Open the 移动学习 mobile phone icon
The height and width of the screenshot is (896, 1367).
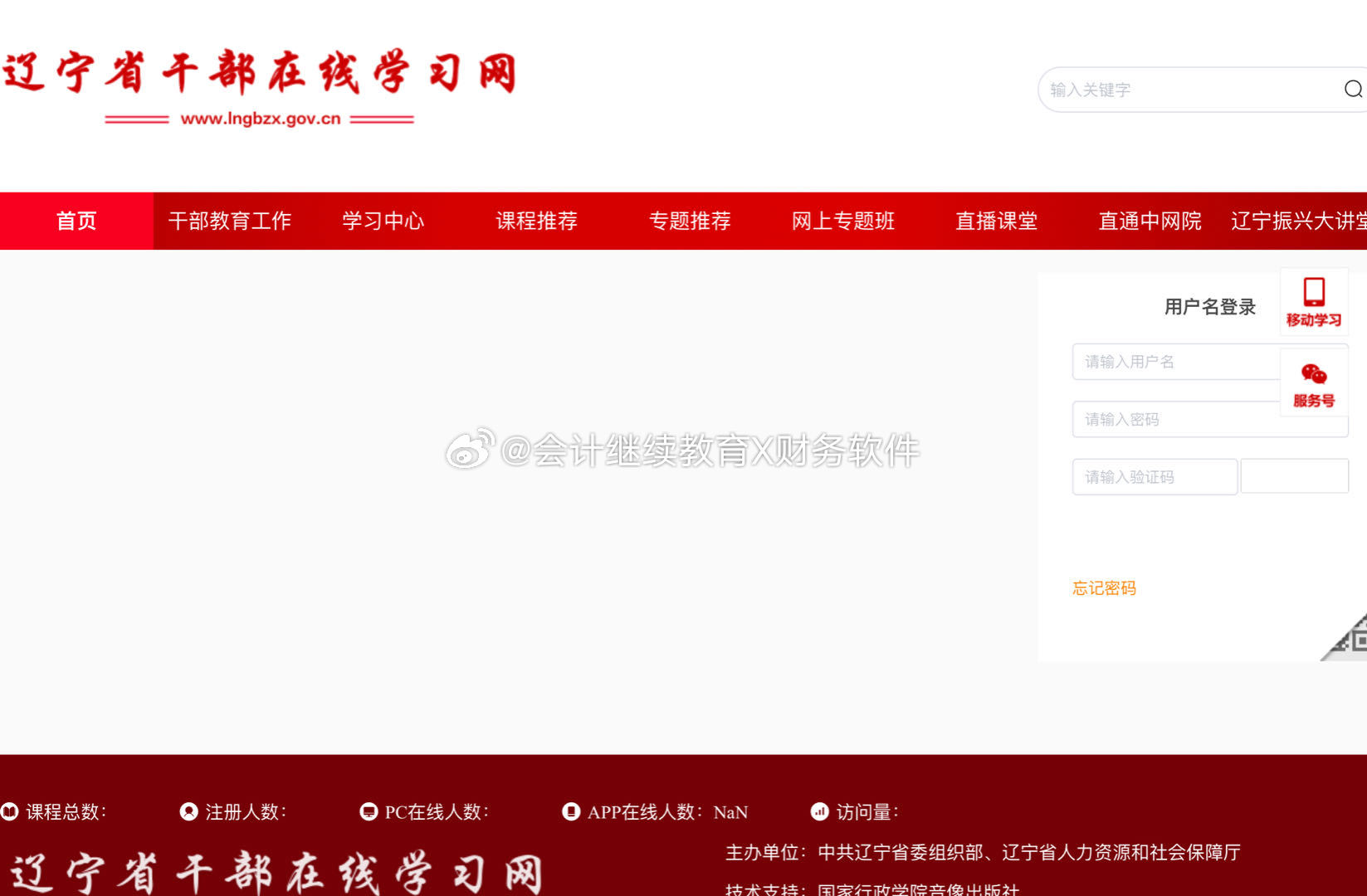coord(1314,301)
